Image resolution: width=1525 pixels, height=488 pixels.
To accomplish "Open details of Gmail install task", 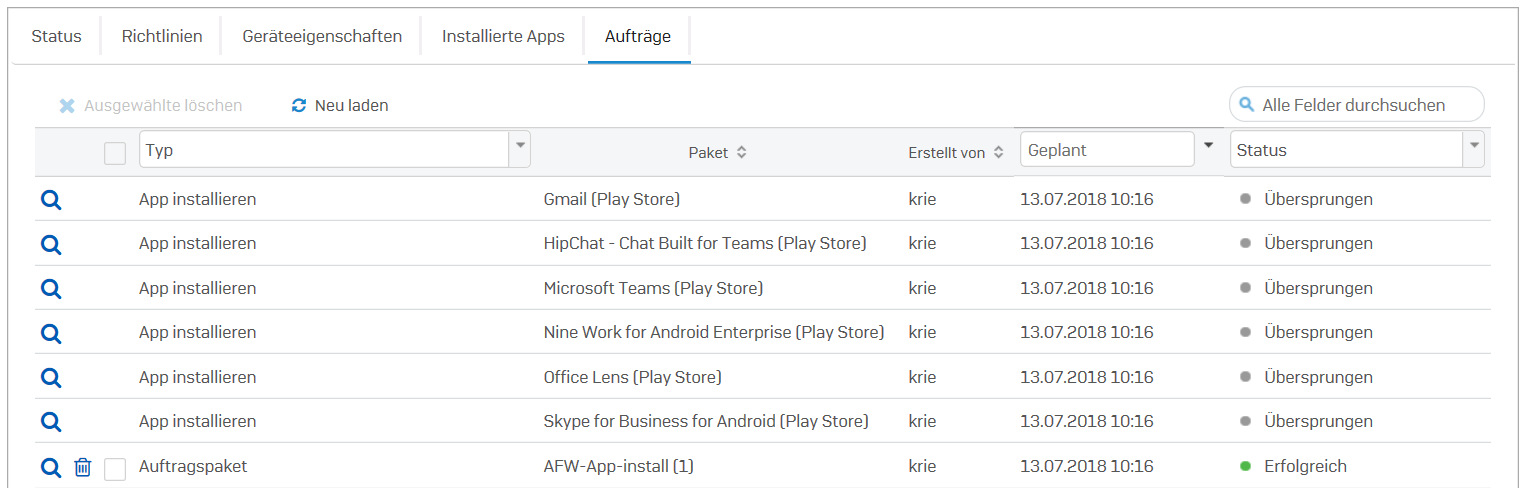I will click(51, 200).
